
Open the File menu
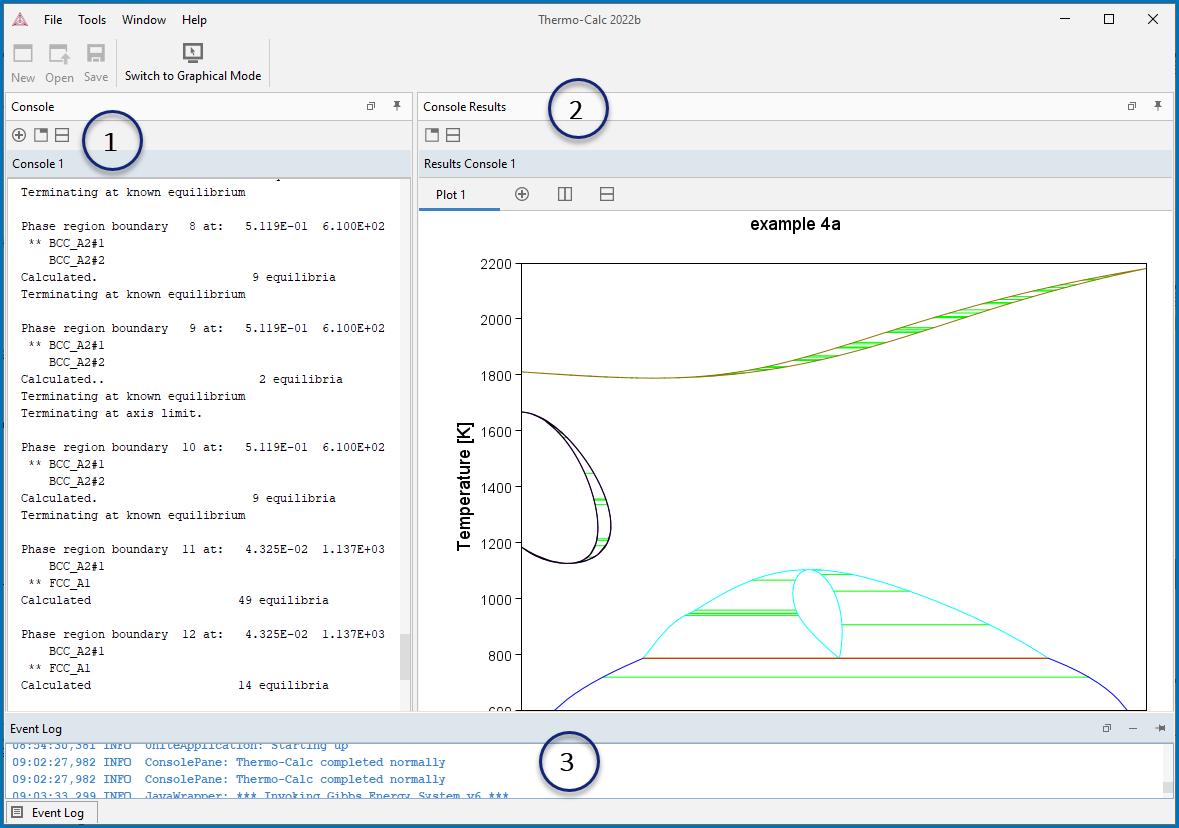point(53,20)
